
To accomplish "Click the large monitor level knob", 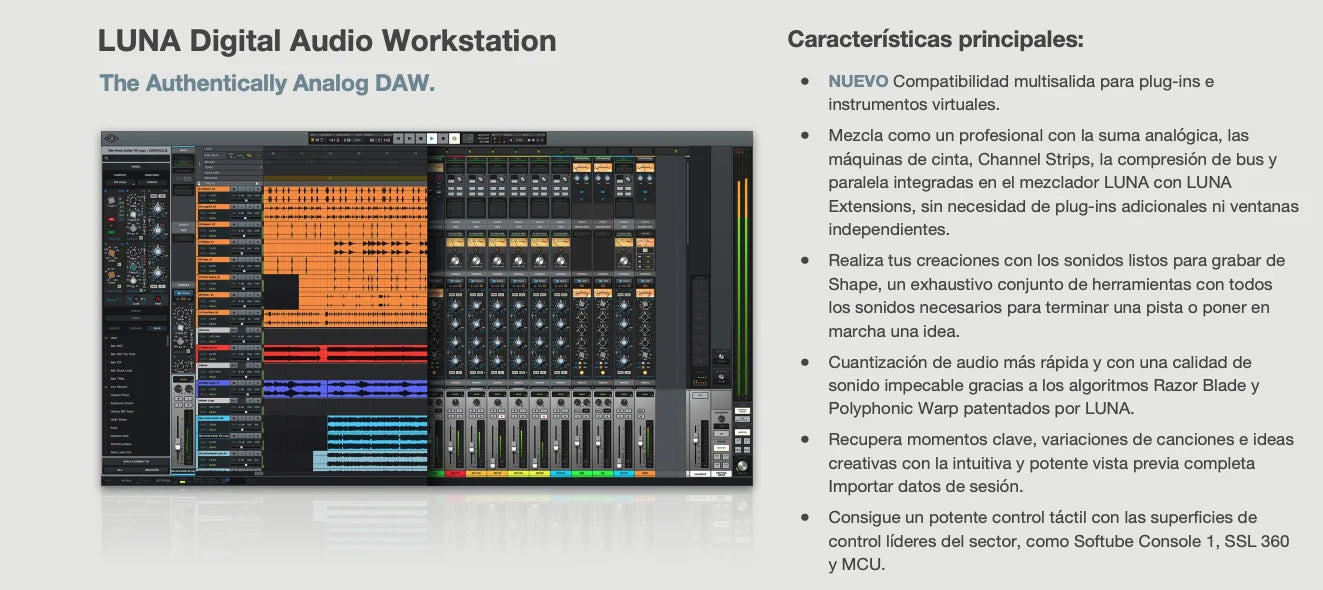I will [742, 466].
